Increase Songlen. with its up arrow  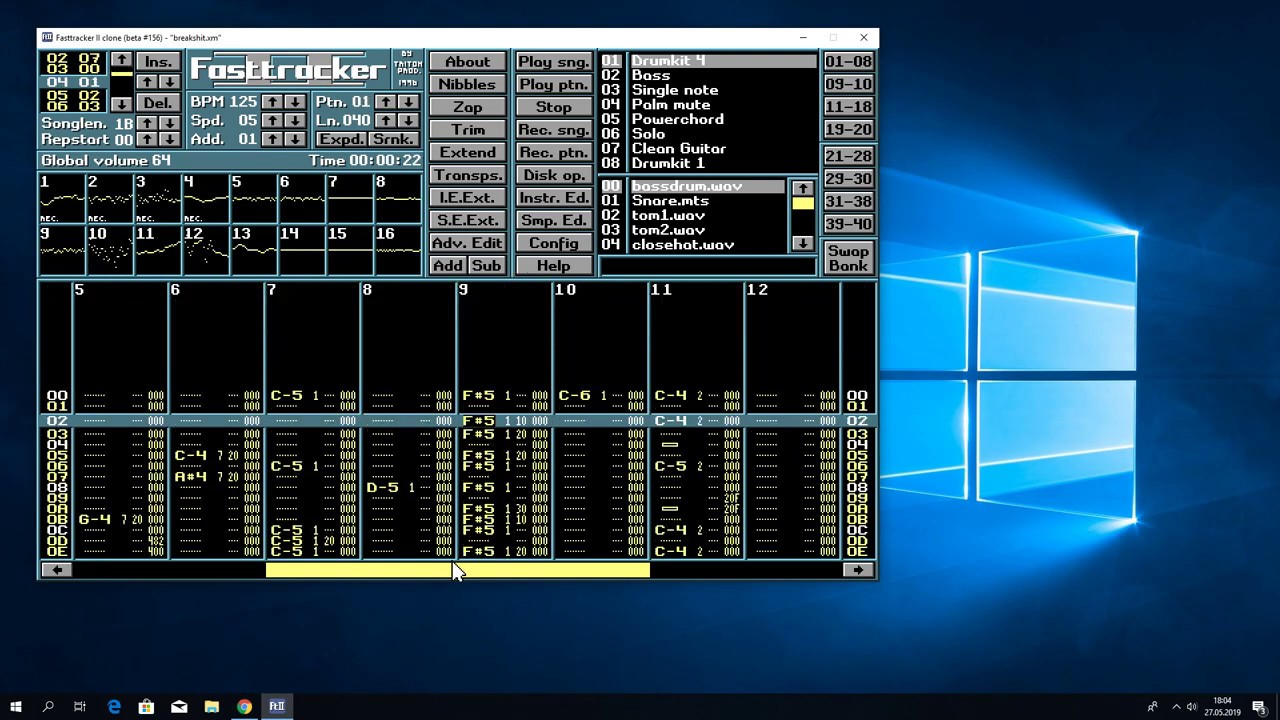click(x=147, y=123)
